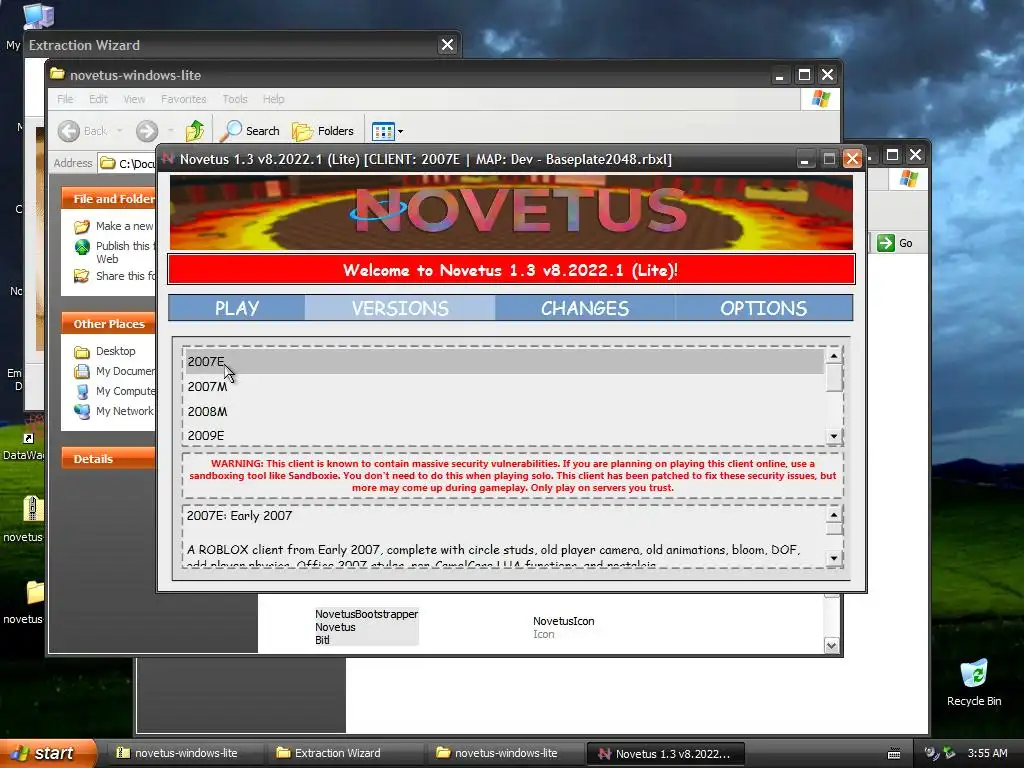Open Desktop in Other Places
This screenshot has width=1024, height=768.
(x=105, y=351)
